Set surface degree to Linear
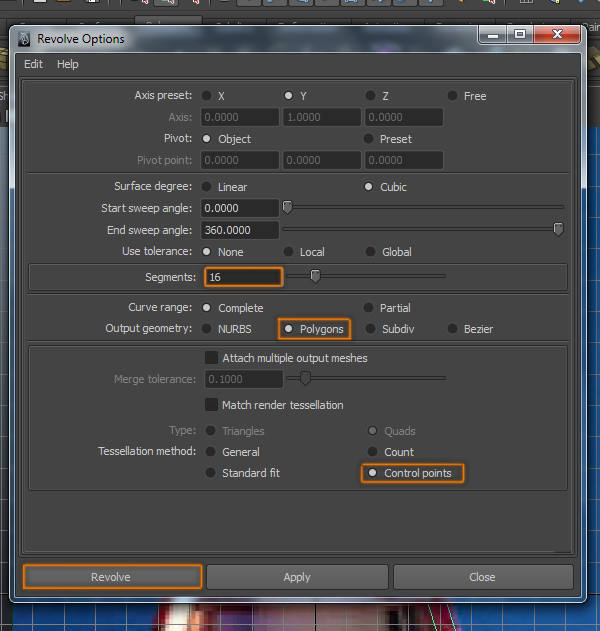600x631 pixels. (x=207, y=187)
